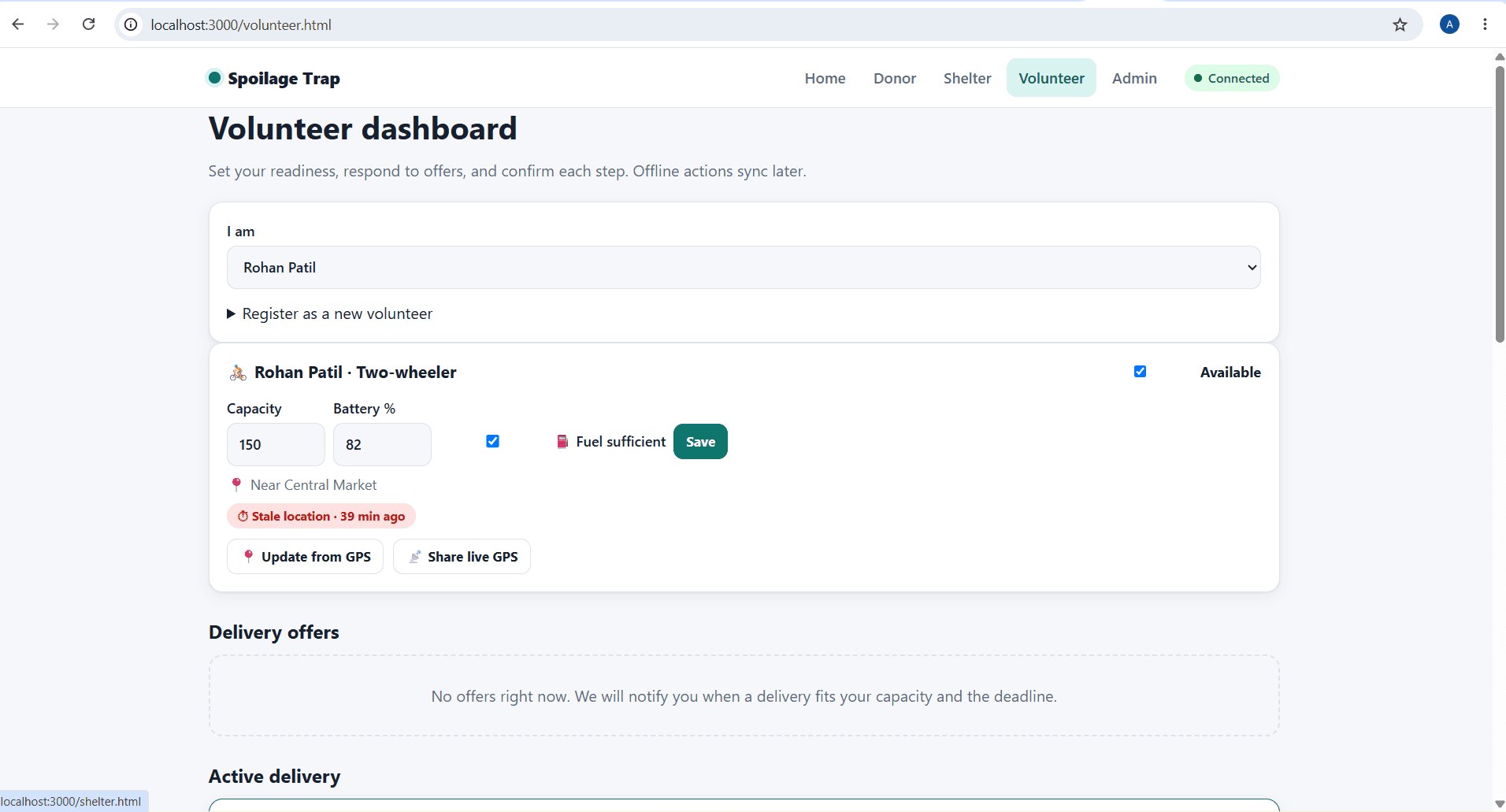Open the 'I am' volunteer dropdown

[x=744, y=268]
